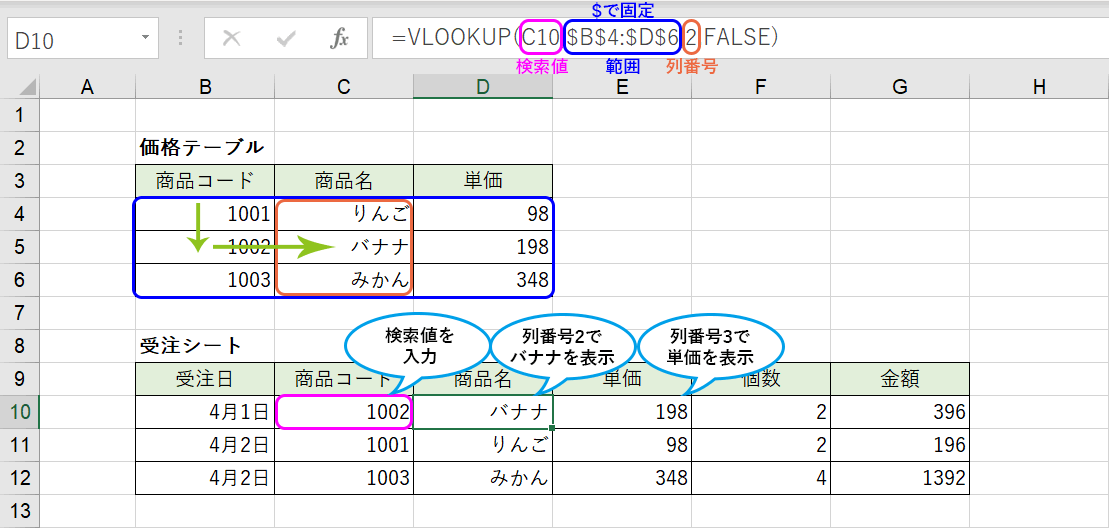Select column C header
This screenshot has width=1109, height=528.
click(x=344, y=86)
